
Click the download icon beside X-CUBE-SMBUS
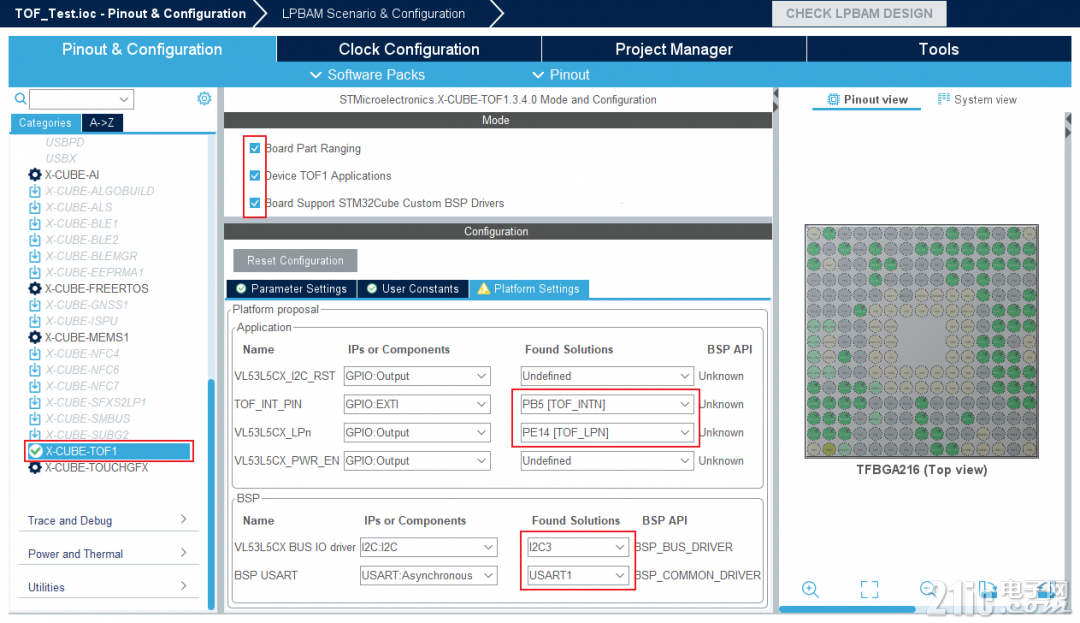(34, 419)
